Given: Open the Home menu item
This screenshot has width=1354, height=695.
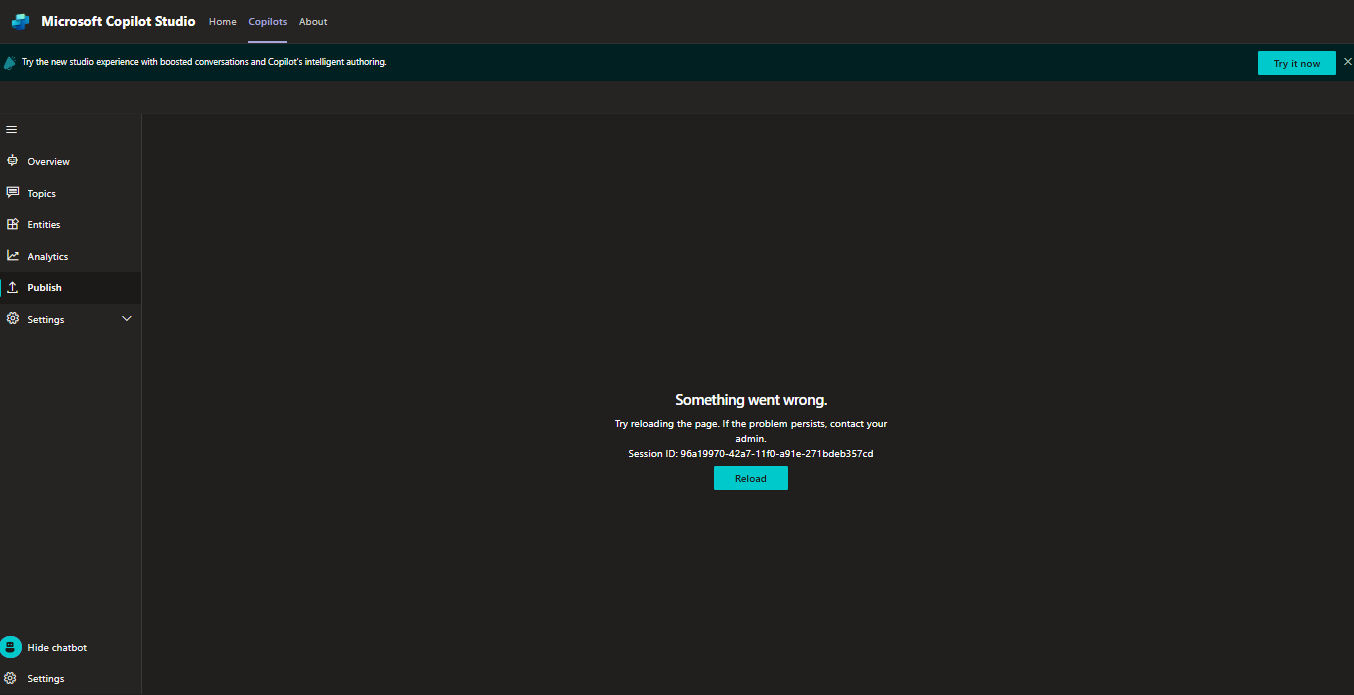Looking at the screenshot, I should pyautogui.click(x=223, y=22).
